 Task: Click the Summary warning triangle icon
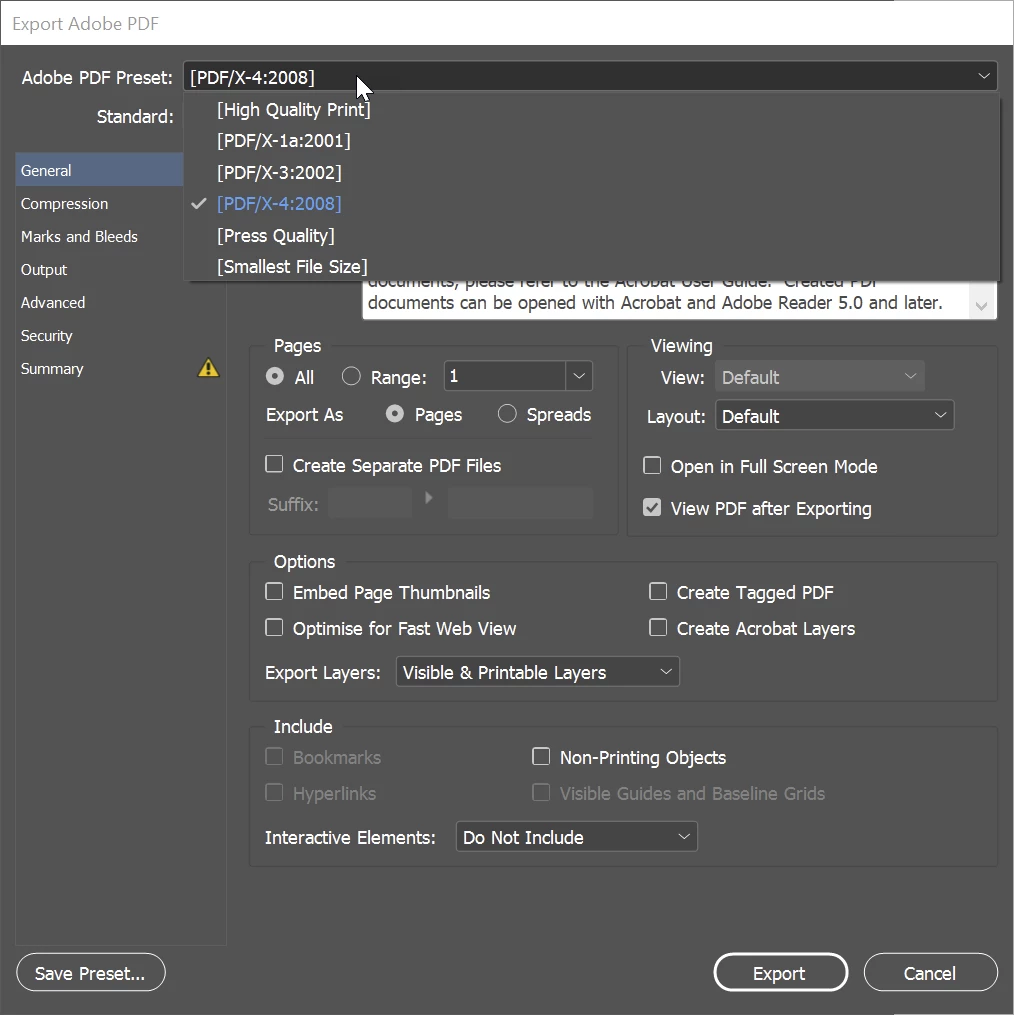[x=208, y=368]
